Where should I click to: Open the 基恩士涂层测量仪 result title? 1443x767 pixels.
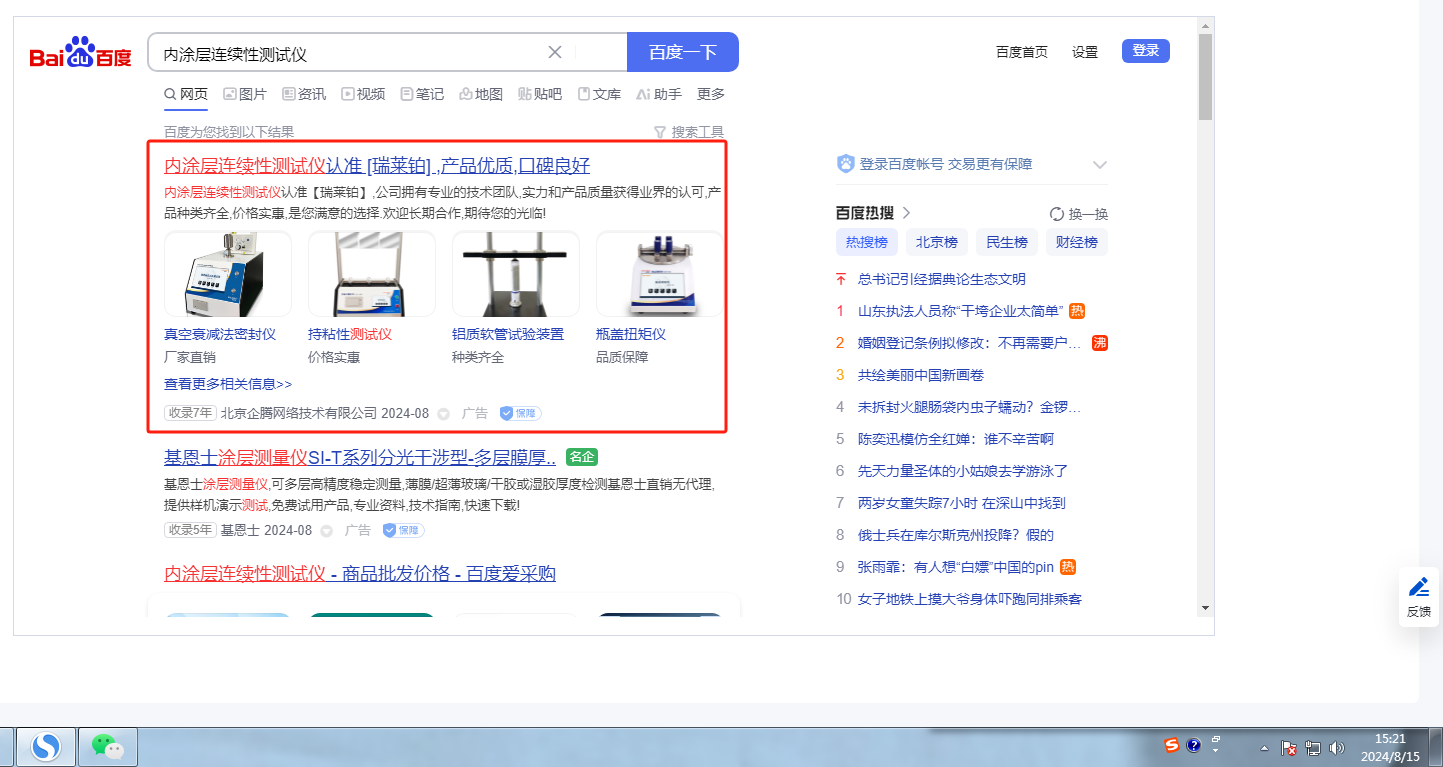pos(360,457)
